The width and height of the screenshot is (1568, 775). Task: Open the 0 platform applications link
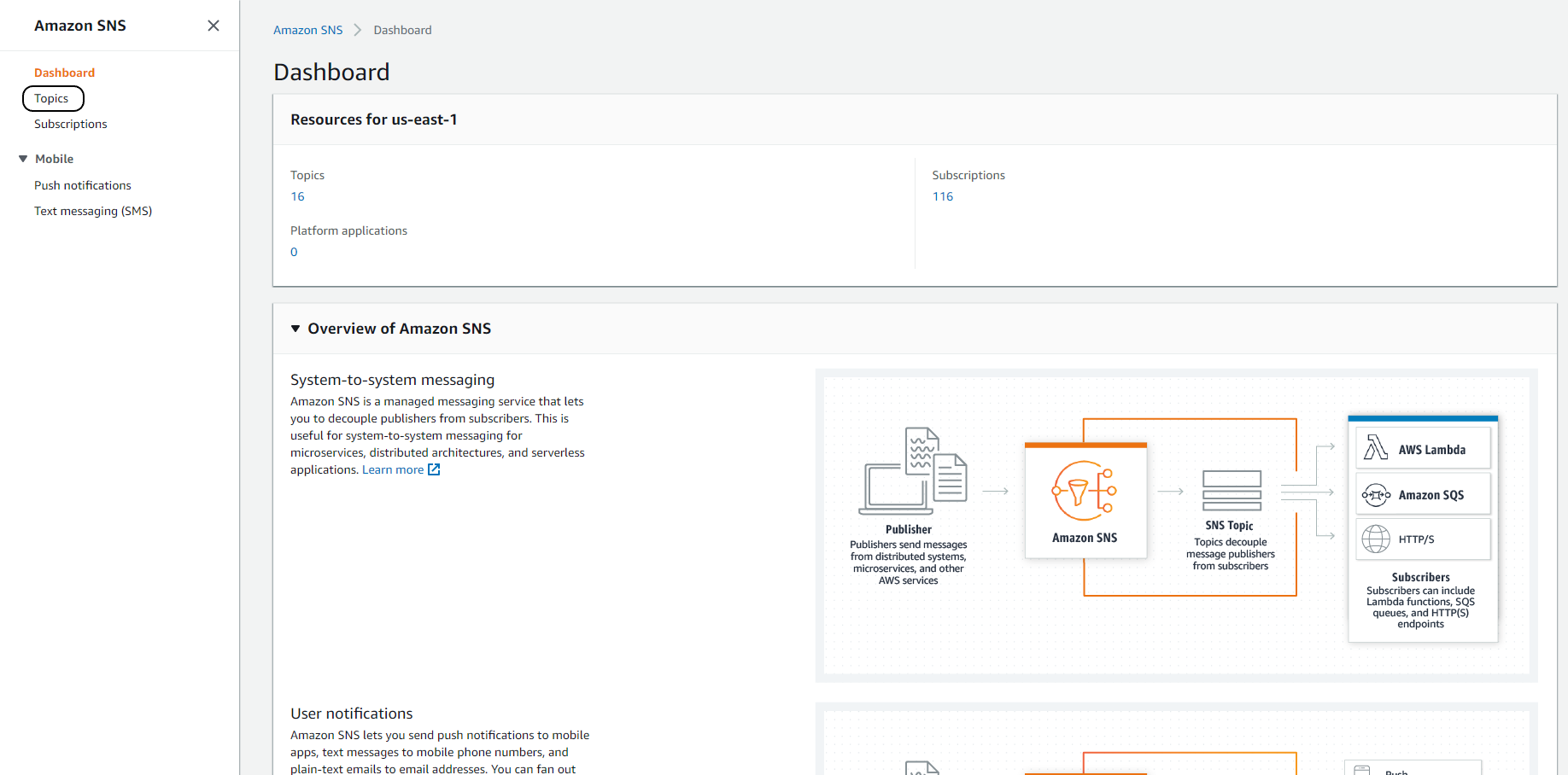click(294, 252)
